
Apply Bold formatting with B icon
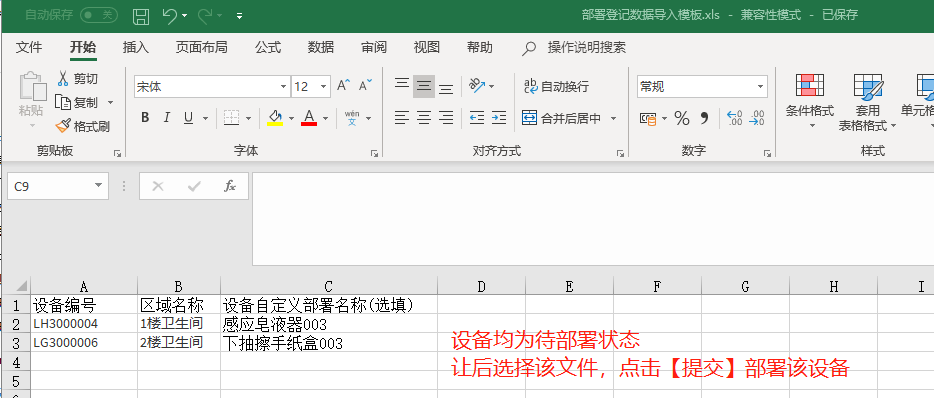[145, 118]
